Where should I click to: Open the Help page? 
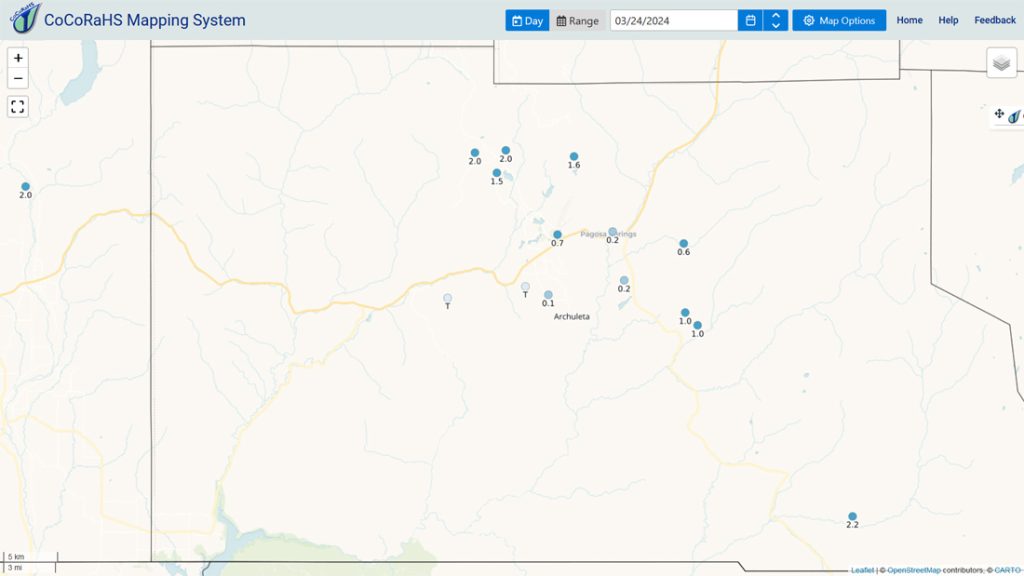948,20
